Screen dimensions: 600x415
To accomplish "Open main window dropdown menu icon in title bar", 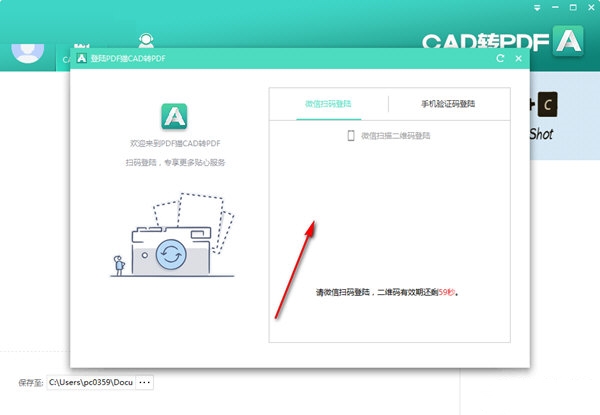I will coord(537,8).
